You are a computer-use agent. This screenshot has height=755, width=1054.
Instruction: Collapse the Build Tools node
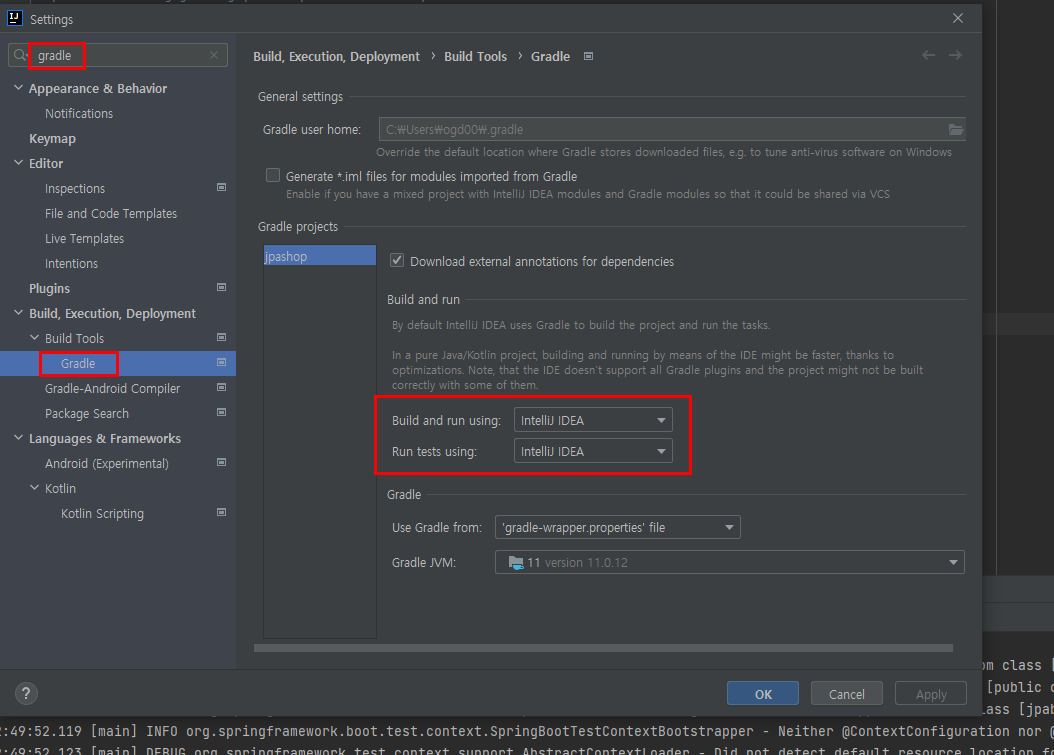pyautogui.click(x=35, y=337)
